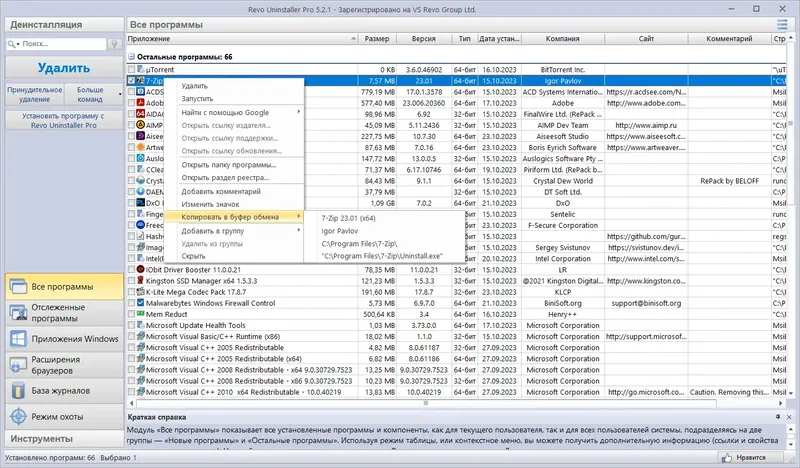800x468 pixels.
Task: Uncheck the 7-Zip checkbox
Action: (132, 81)
